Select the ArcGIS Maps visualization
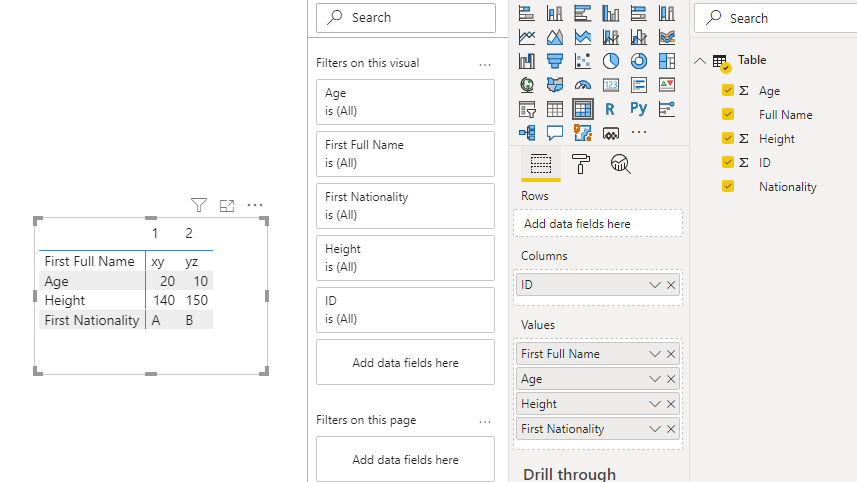Image resolution: width=857 pixels, height=482 pixels. coord(583,133)
